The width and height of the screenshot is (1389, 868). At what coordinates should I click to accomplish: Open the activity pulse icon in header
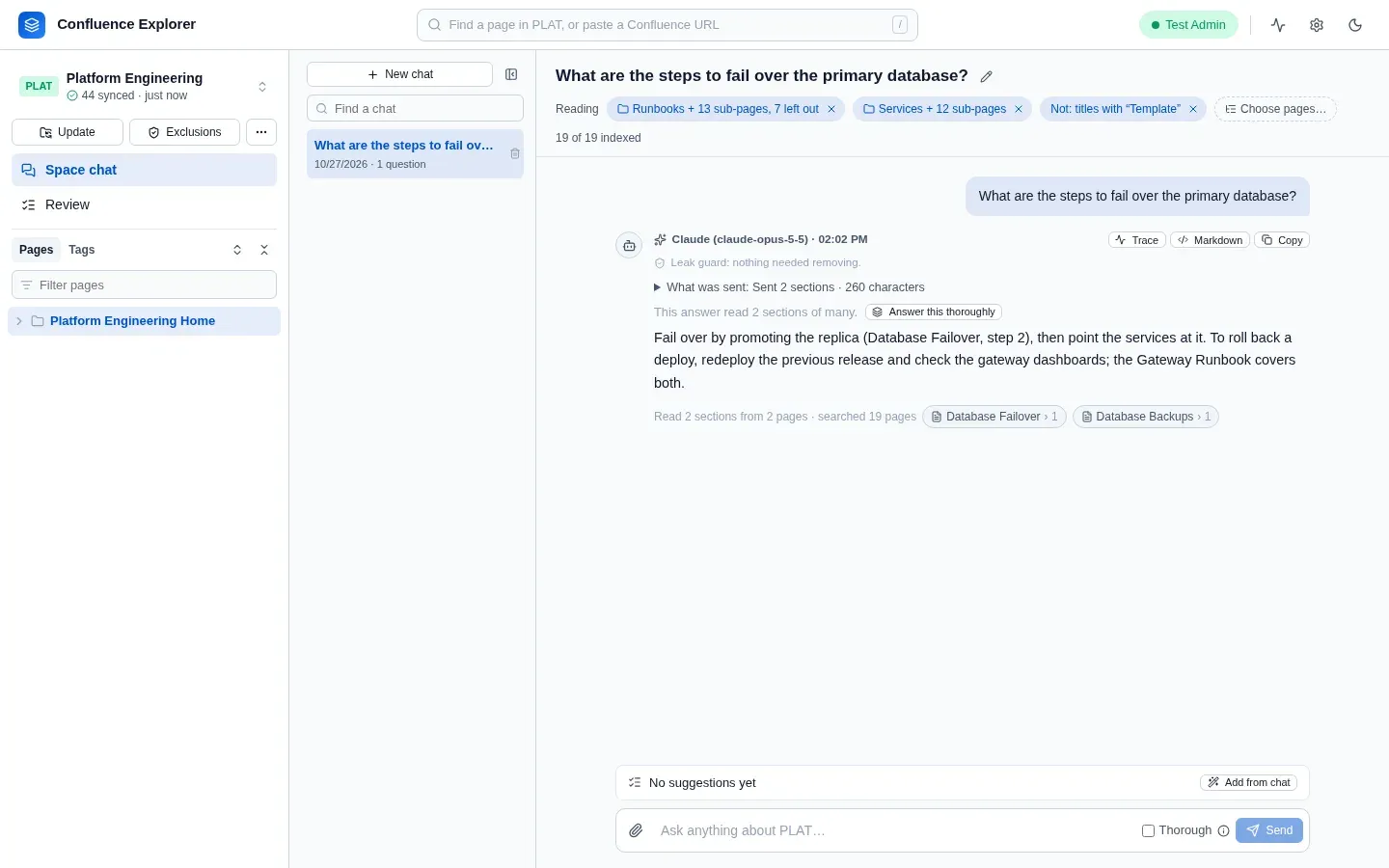point(1278,25)
